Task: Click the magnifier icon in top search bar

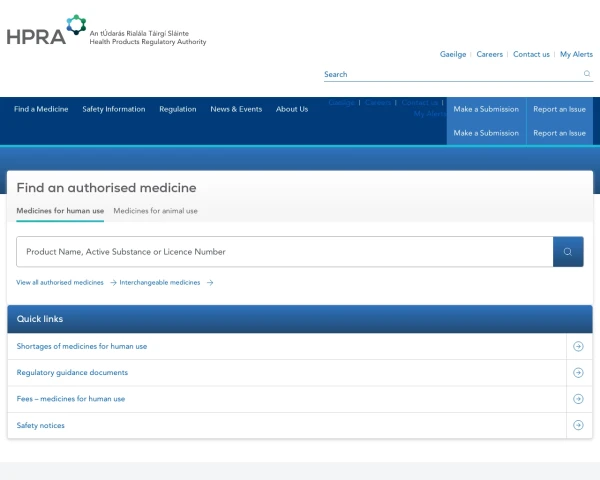Action: (587, 74)
